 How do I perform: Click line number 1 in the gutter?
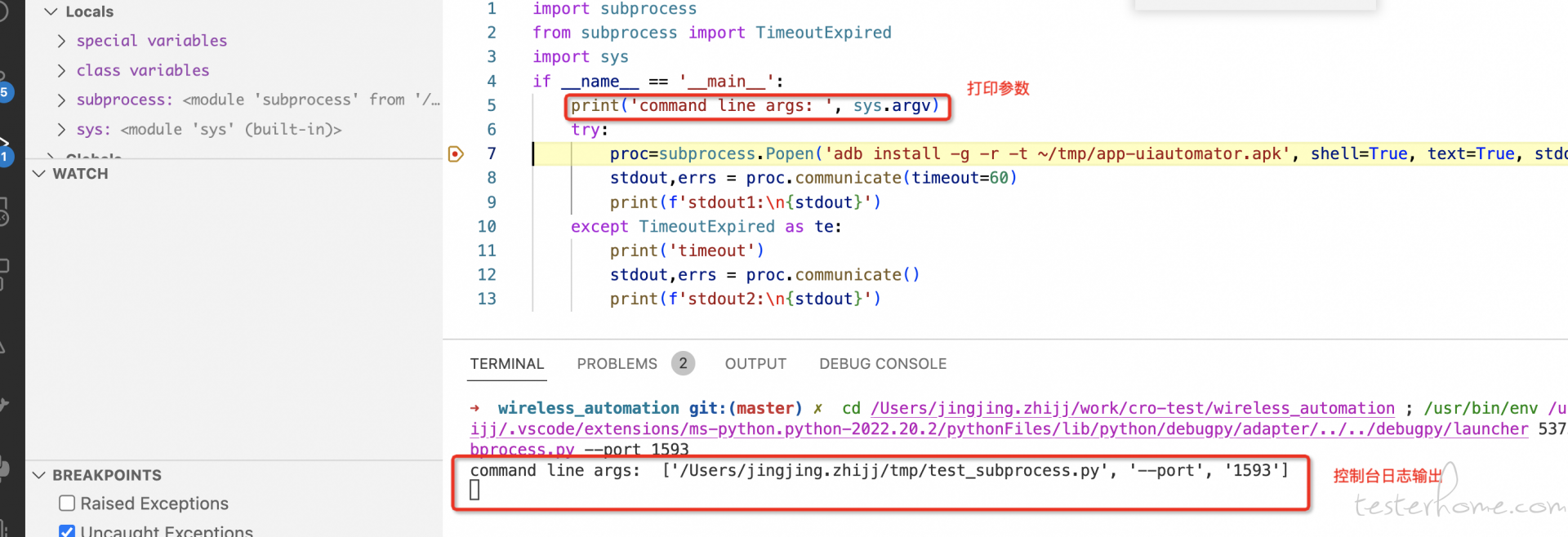[492, 9]
